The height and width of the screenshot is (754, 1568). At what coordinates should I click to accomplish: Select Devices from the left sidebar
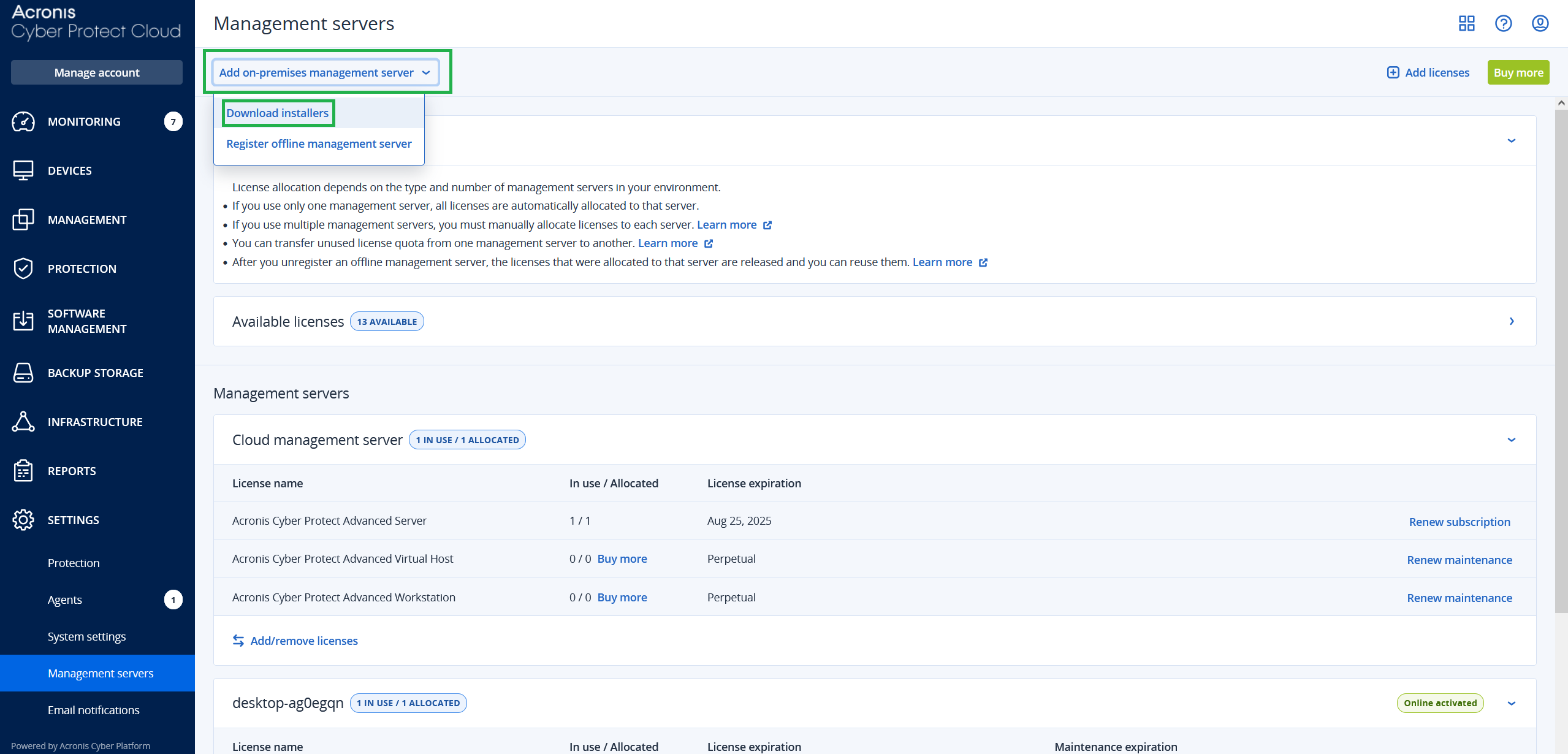(x=69, y=170)
